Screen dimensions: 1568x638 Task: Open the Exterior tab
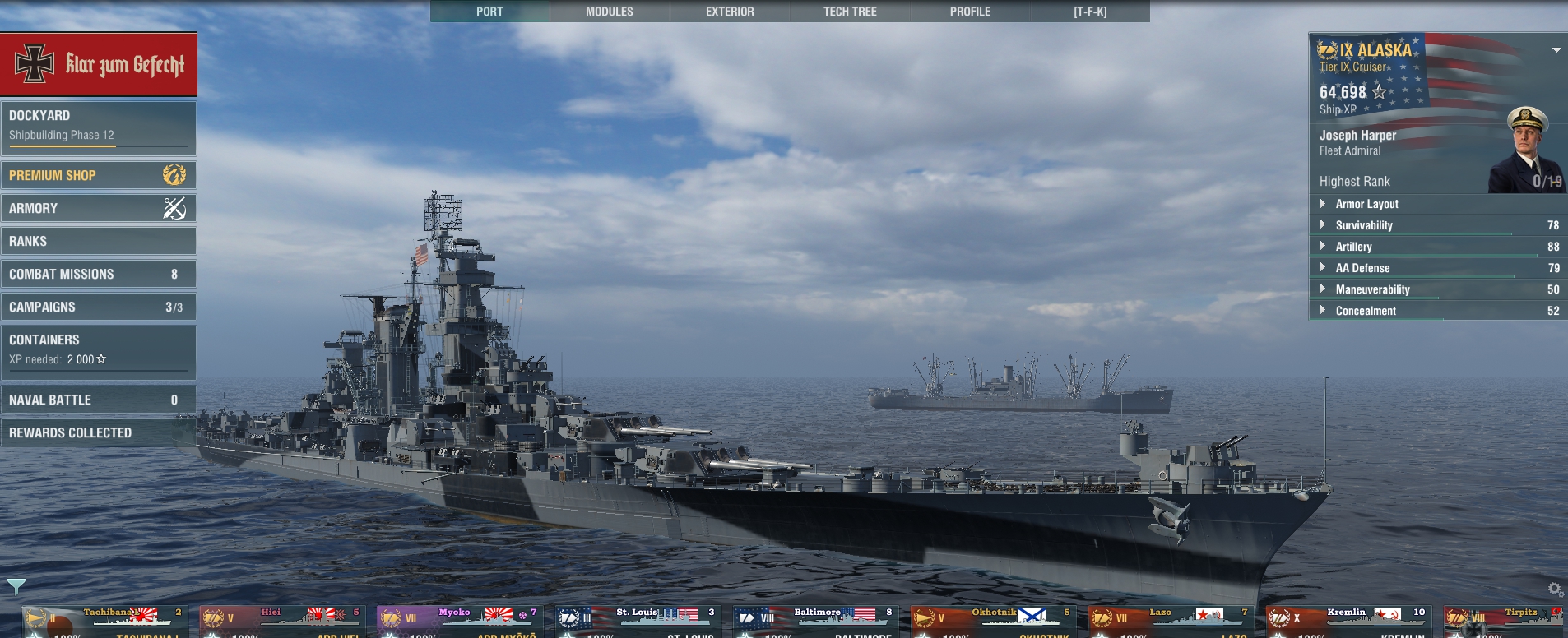(x=730, y=12)
